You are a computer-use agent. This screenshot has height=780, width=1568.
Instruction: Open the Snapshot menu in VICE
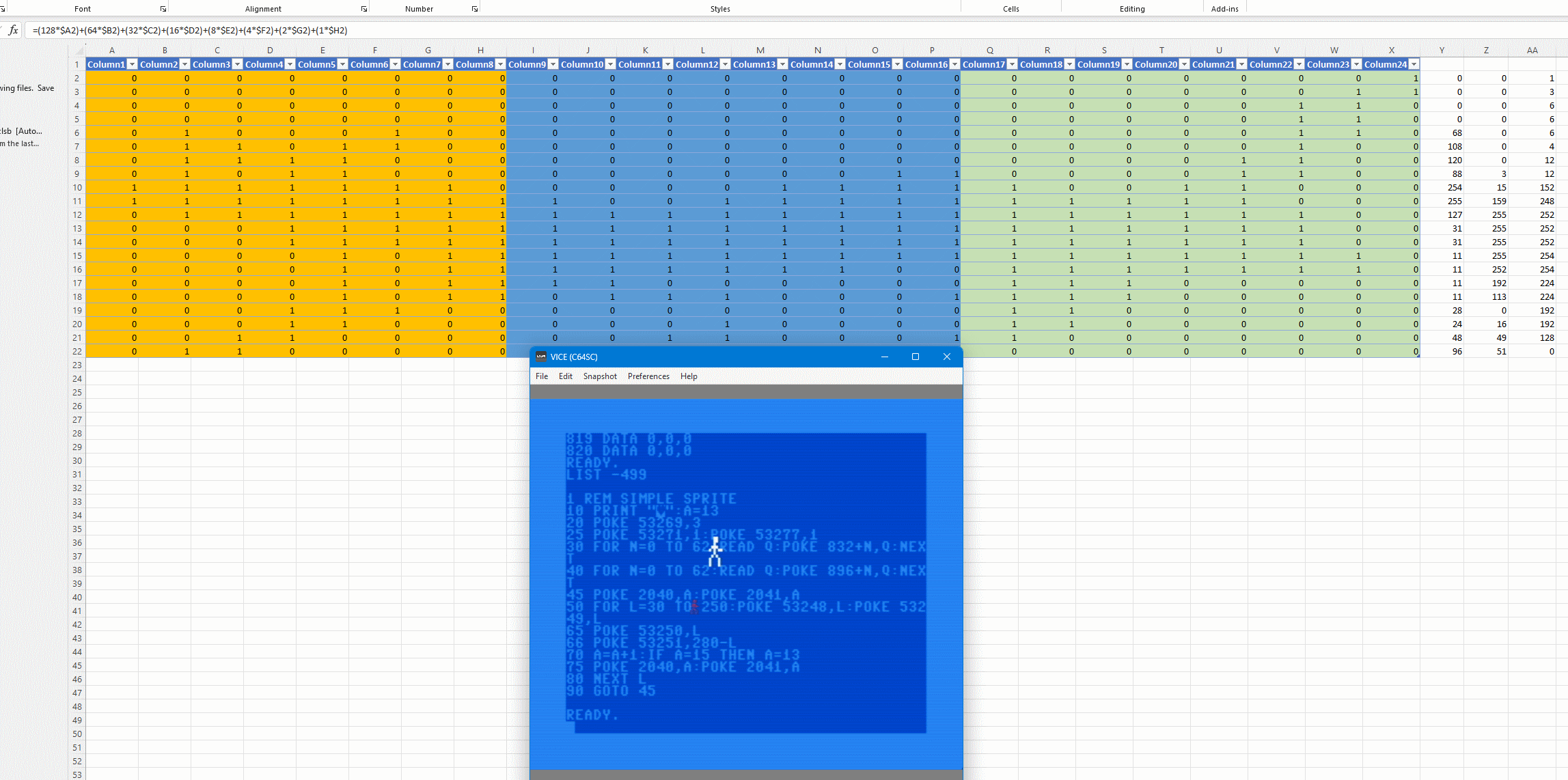pos(600,376)
